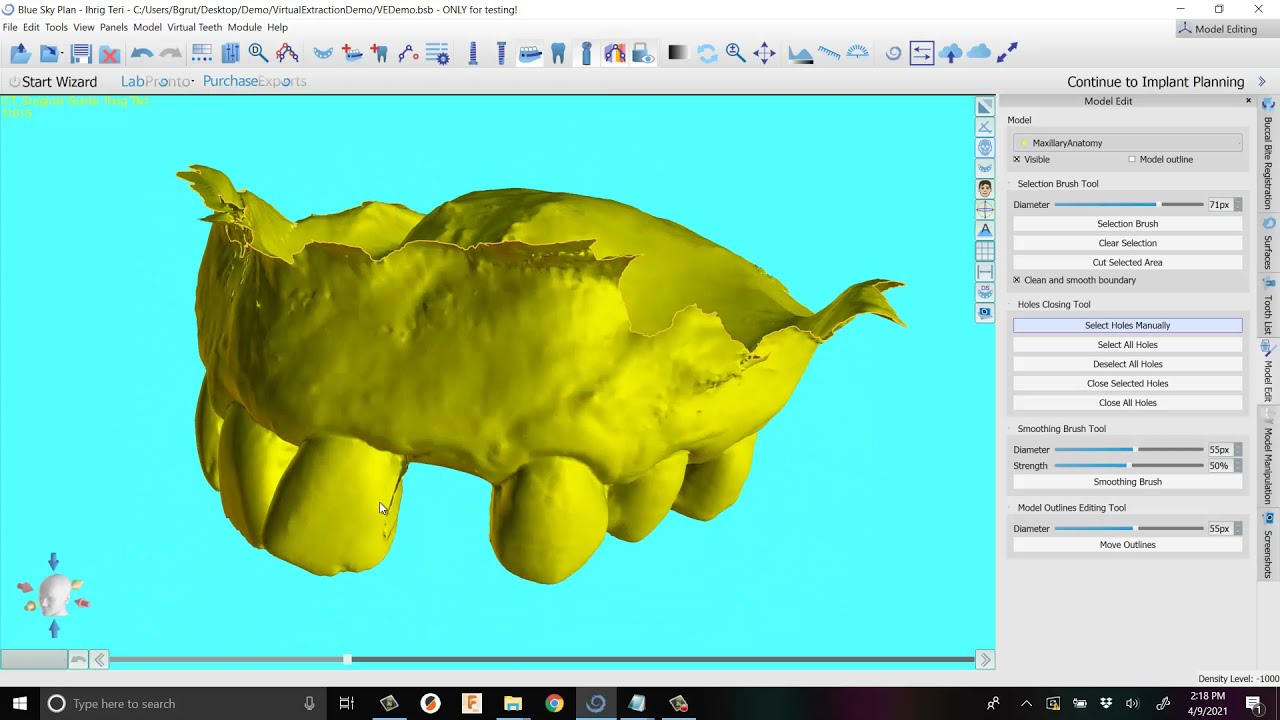Click the redo arrow in toolbar
The height and width of the screenshot is (720, 1280).
(x=171, y=54)
